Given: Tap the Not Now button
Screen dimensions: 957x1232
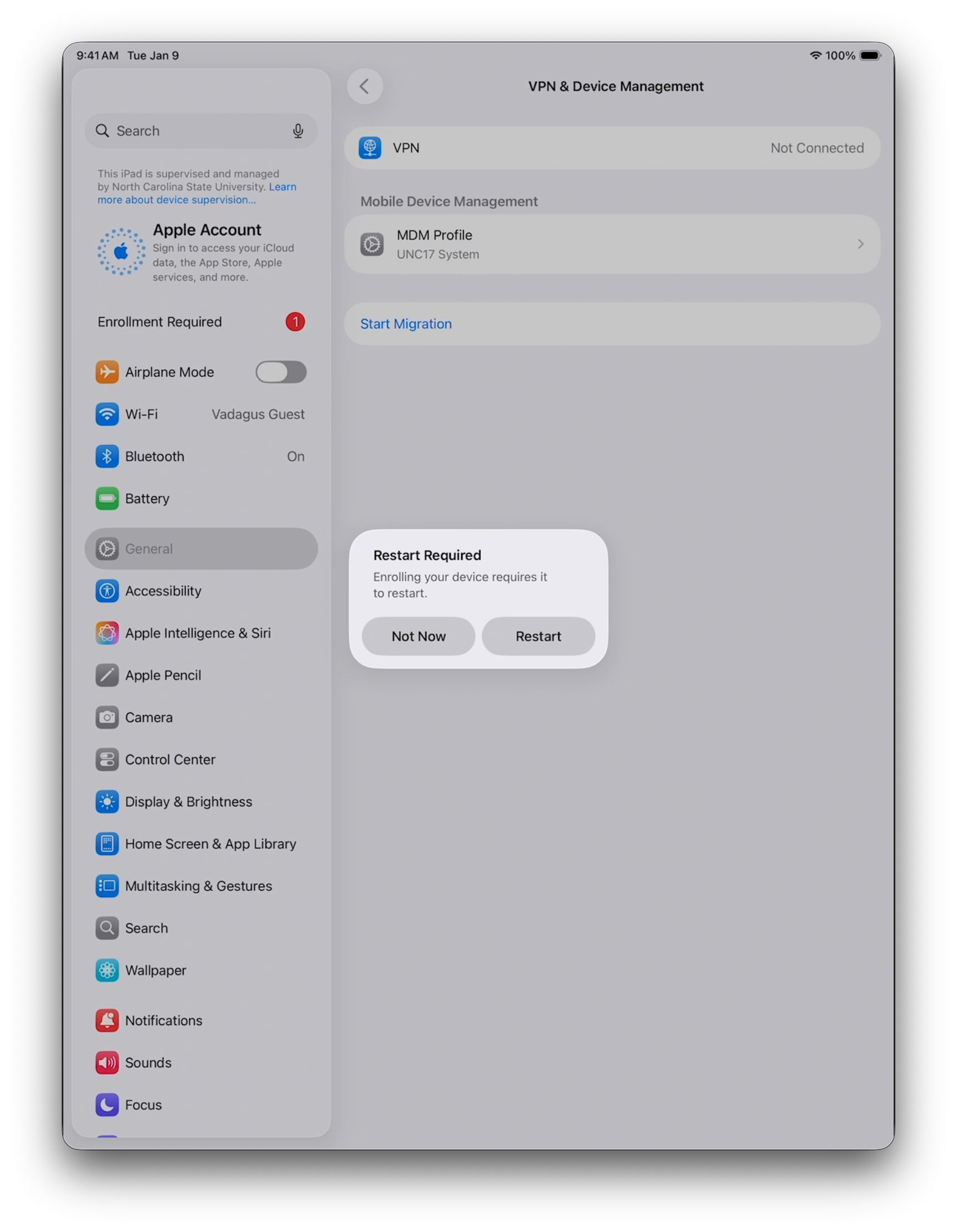Looking at the screenshot, I should point(418,637).
